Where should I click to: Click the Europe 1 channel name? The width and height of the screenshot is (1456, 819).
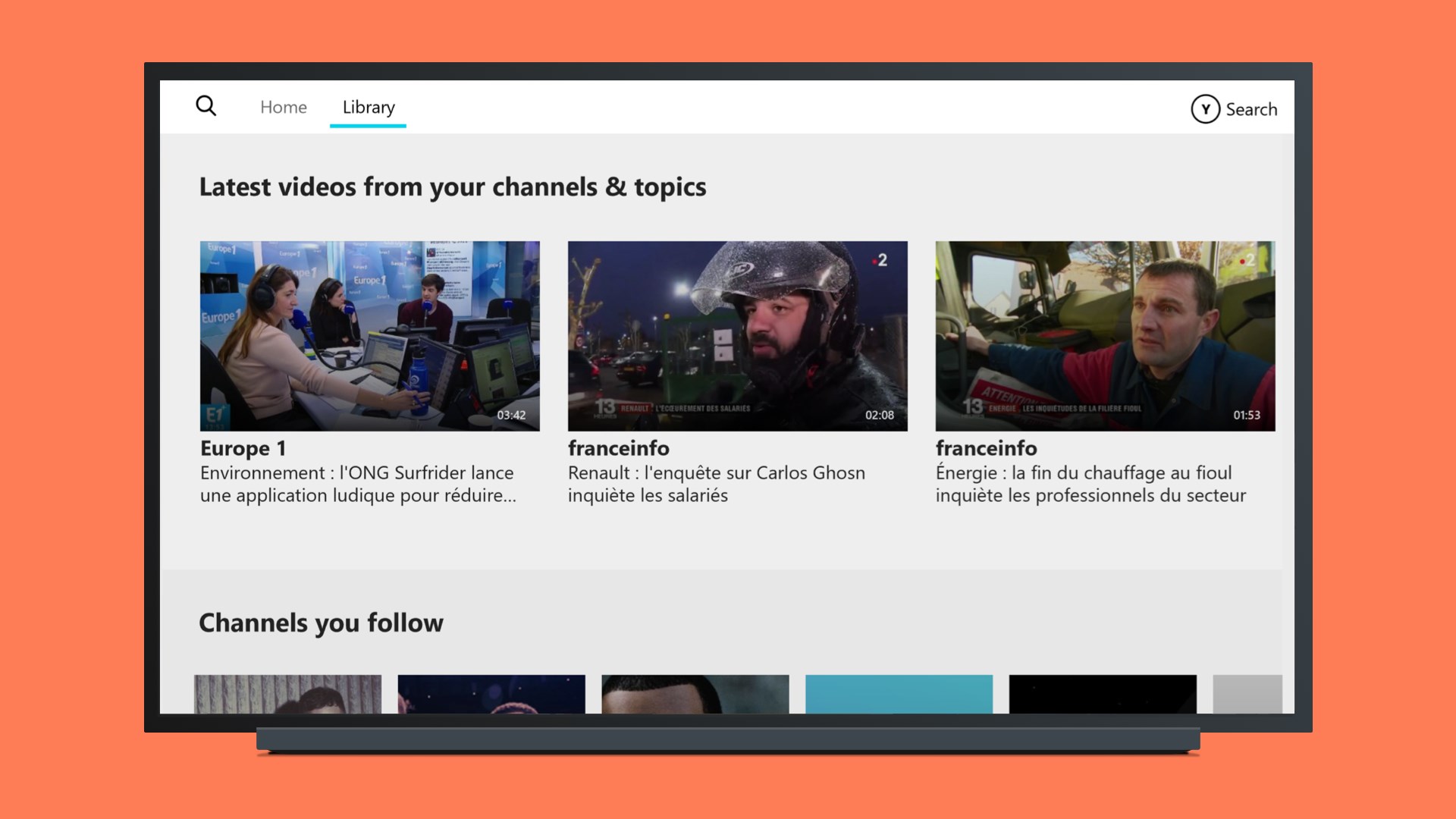coord(243,448)
